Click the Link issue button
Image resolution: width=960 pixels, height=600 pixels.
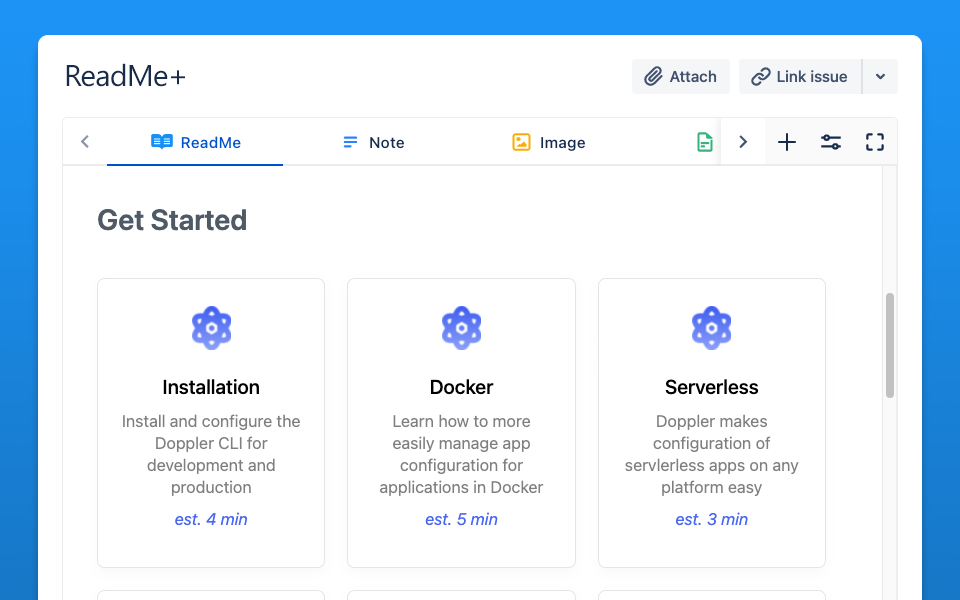[x=800, y=77]
